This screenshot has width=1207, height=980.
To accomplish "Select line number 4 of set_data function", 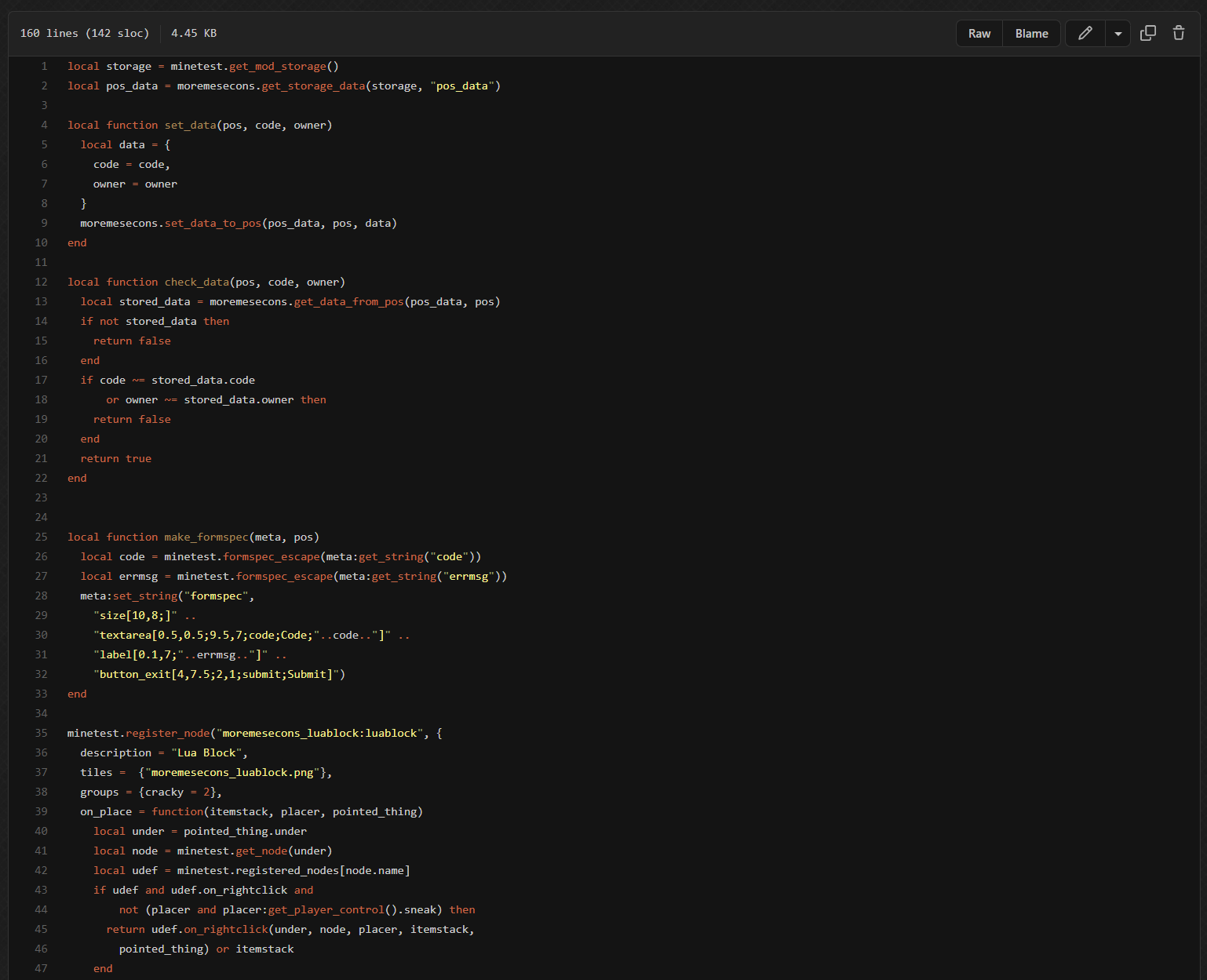I will coord(44,126).
